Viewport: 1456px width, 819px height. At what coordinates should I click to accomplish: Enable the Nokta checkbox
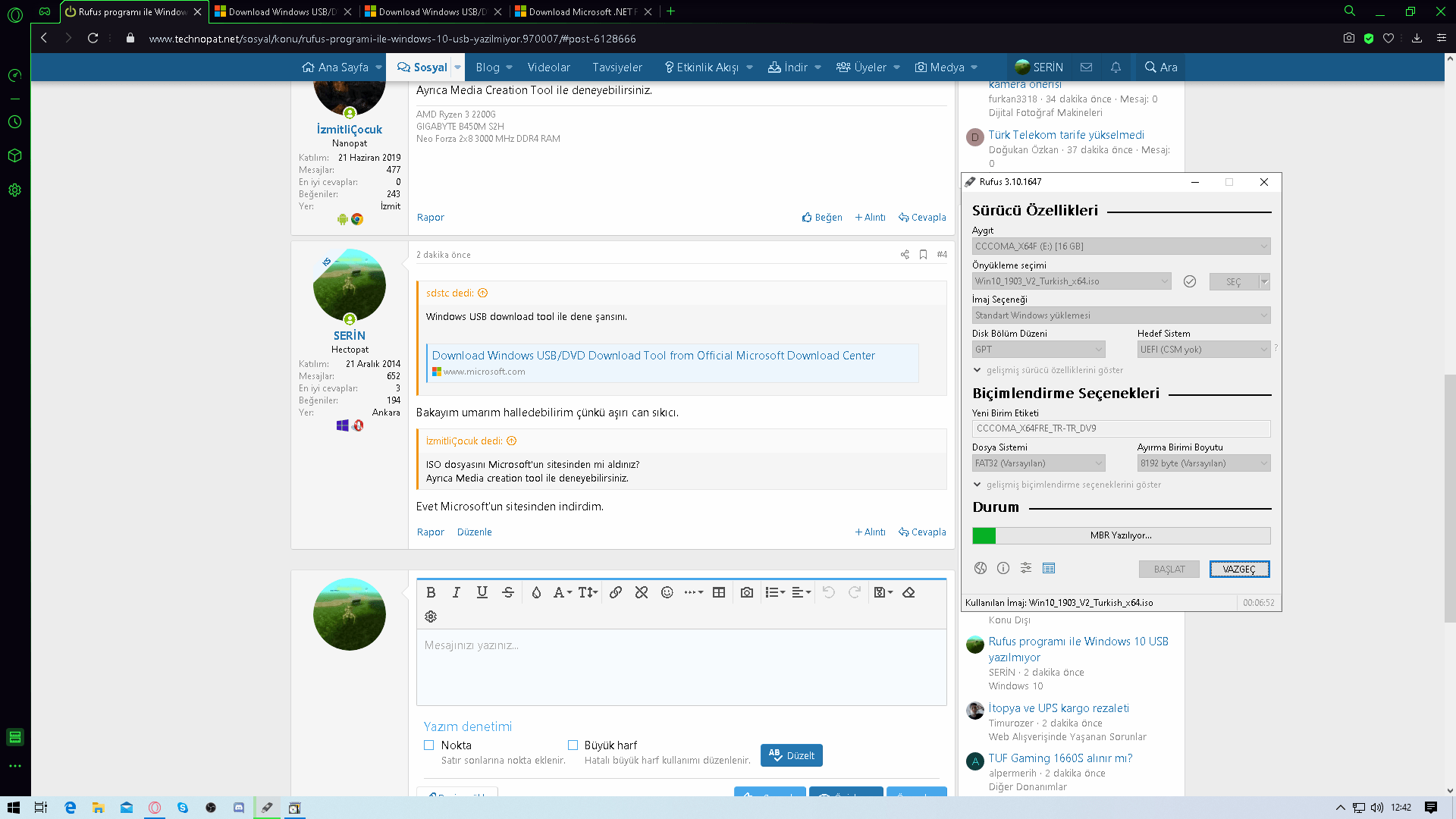(x=429, y=745)
